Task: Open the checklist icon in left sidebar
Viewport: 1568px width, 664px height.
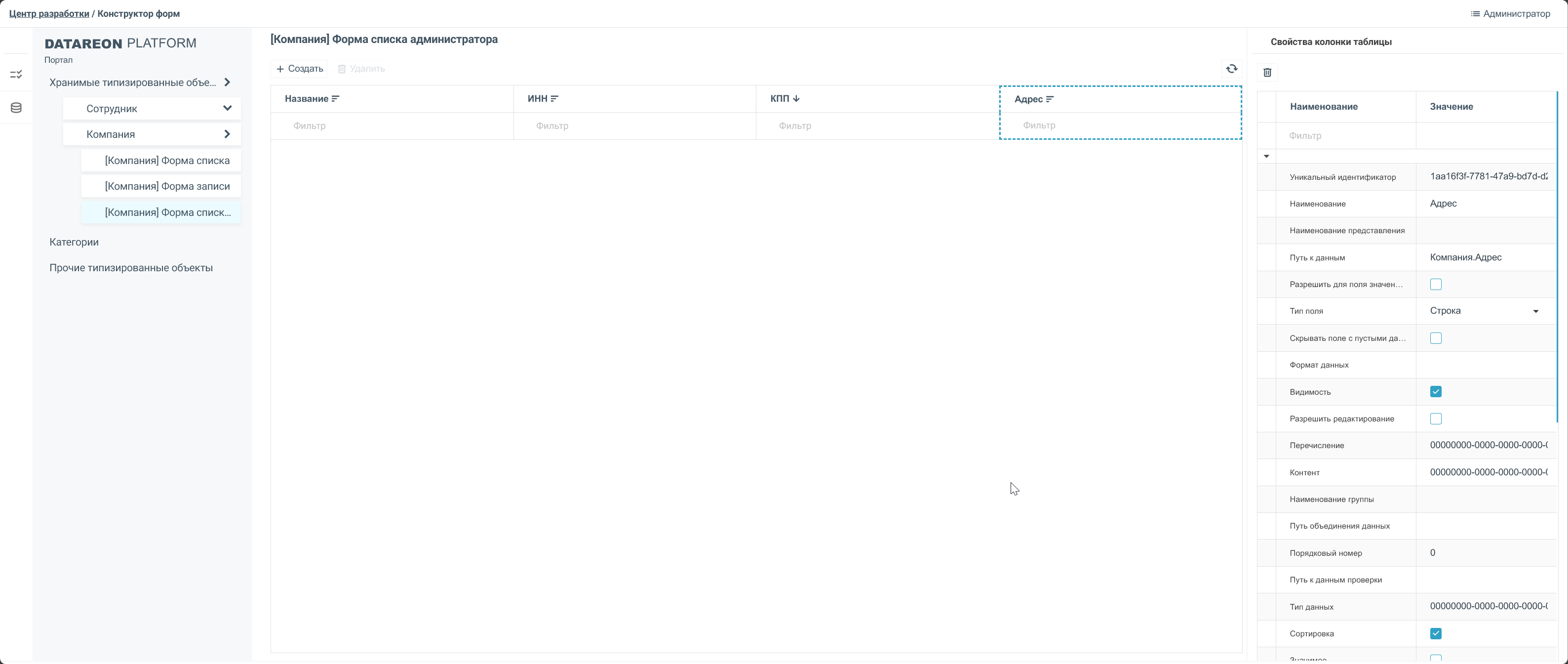Action: pos(16,74)
